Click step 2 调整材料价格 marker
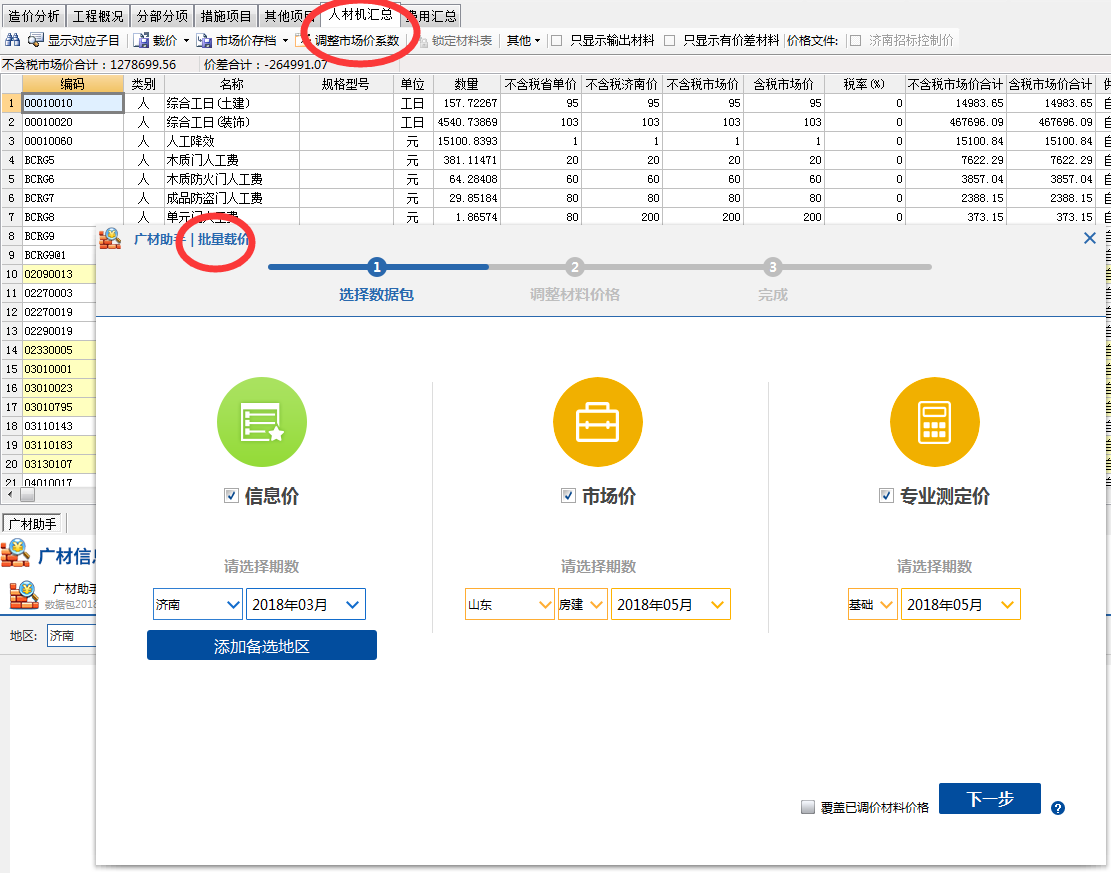1111x873 pixels. (575, 267)
